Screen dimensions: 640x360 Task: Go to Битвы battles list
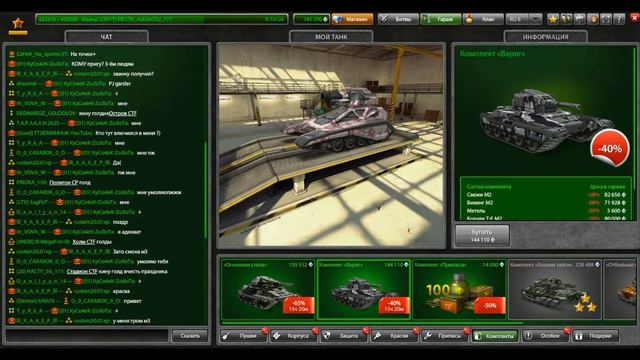tap(398, 19)
